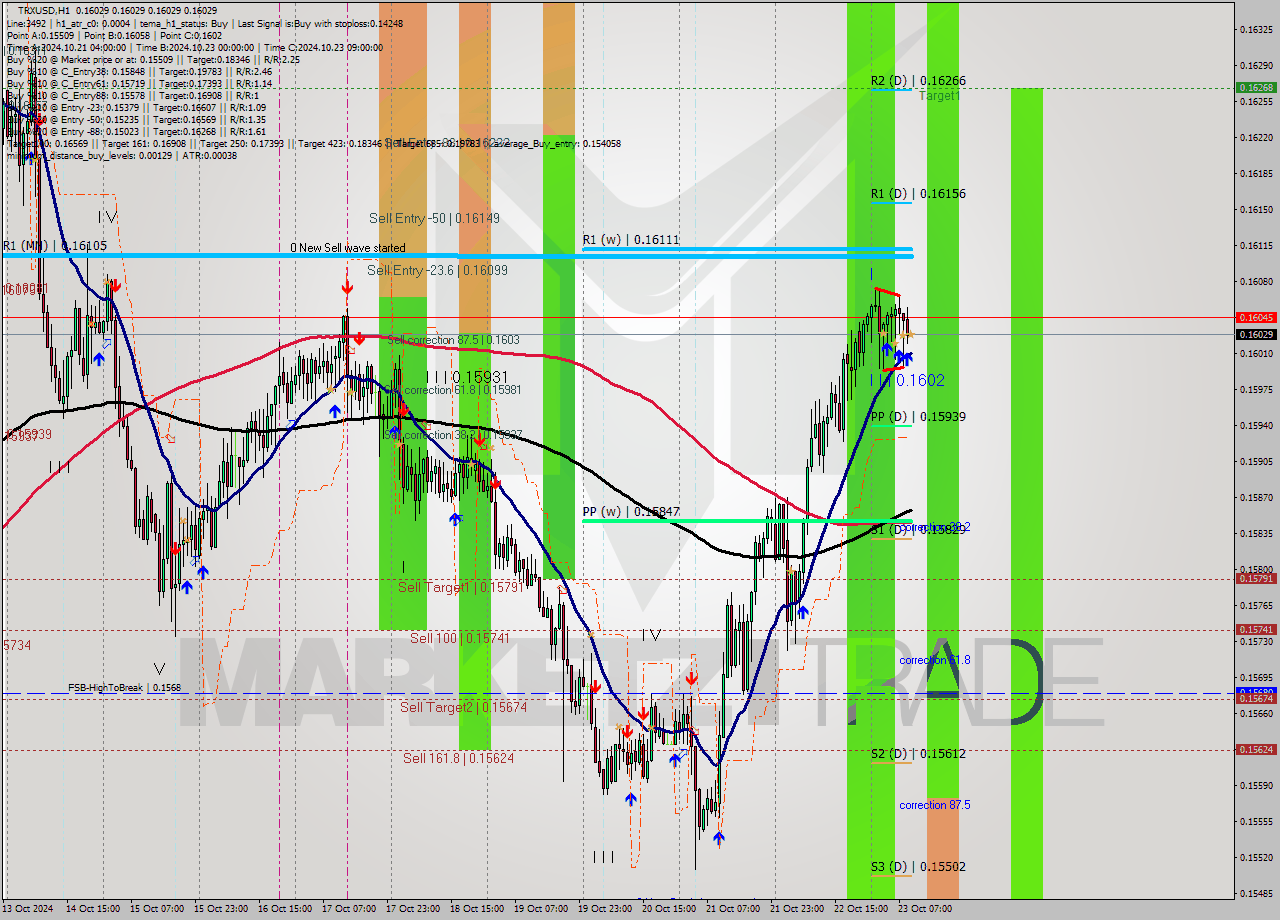1280x920 pixels.
Task: Click the 0.15835 price axis value
Action: click(1256, 534)
